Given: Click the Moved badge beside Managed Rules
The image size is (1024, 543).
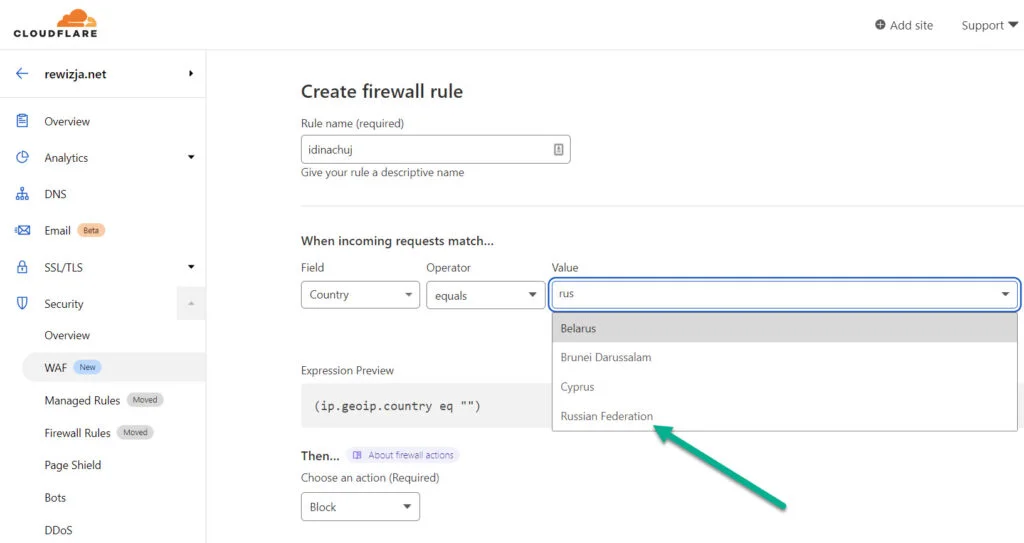Looking at the screenshot, I should pyautogui.click(x=145, y=400).
